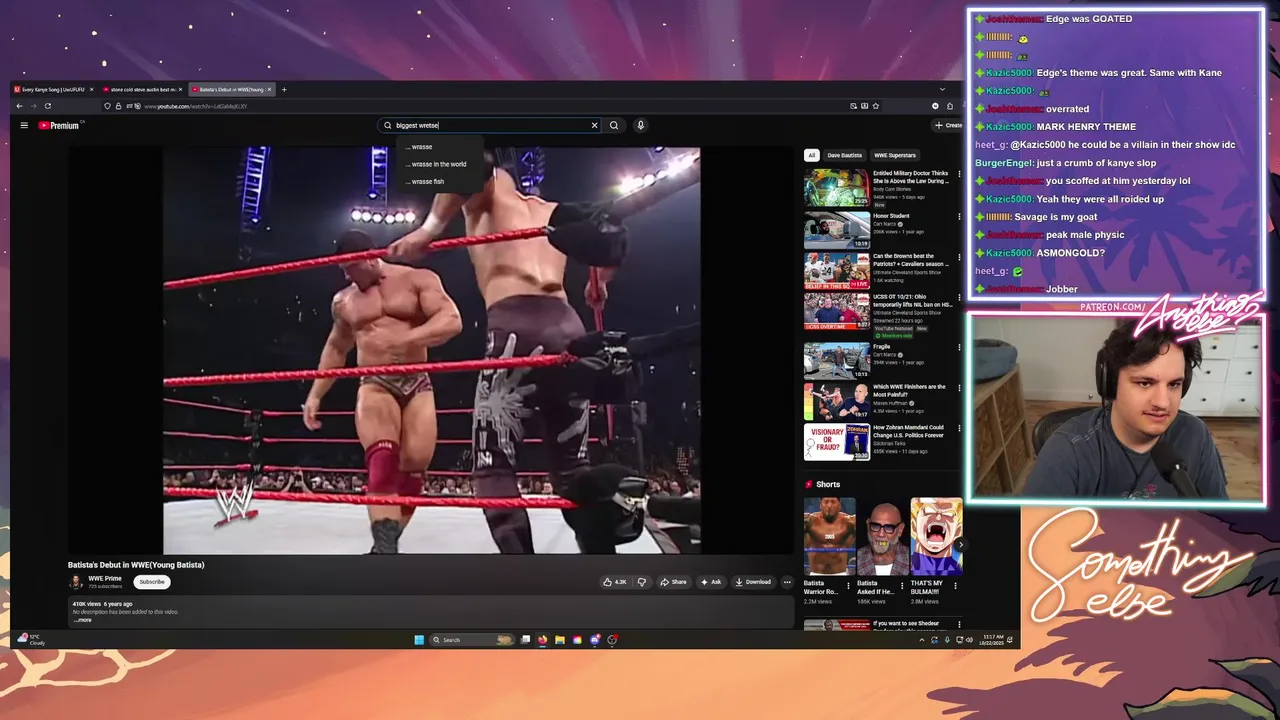
Task: Open options menu for Honor Student video
Action: tap(959, 216)
